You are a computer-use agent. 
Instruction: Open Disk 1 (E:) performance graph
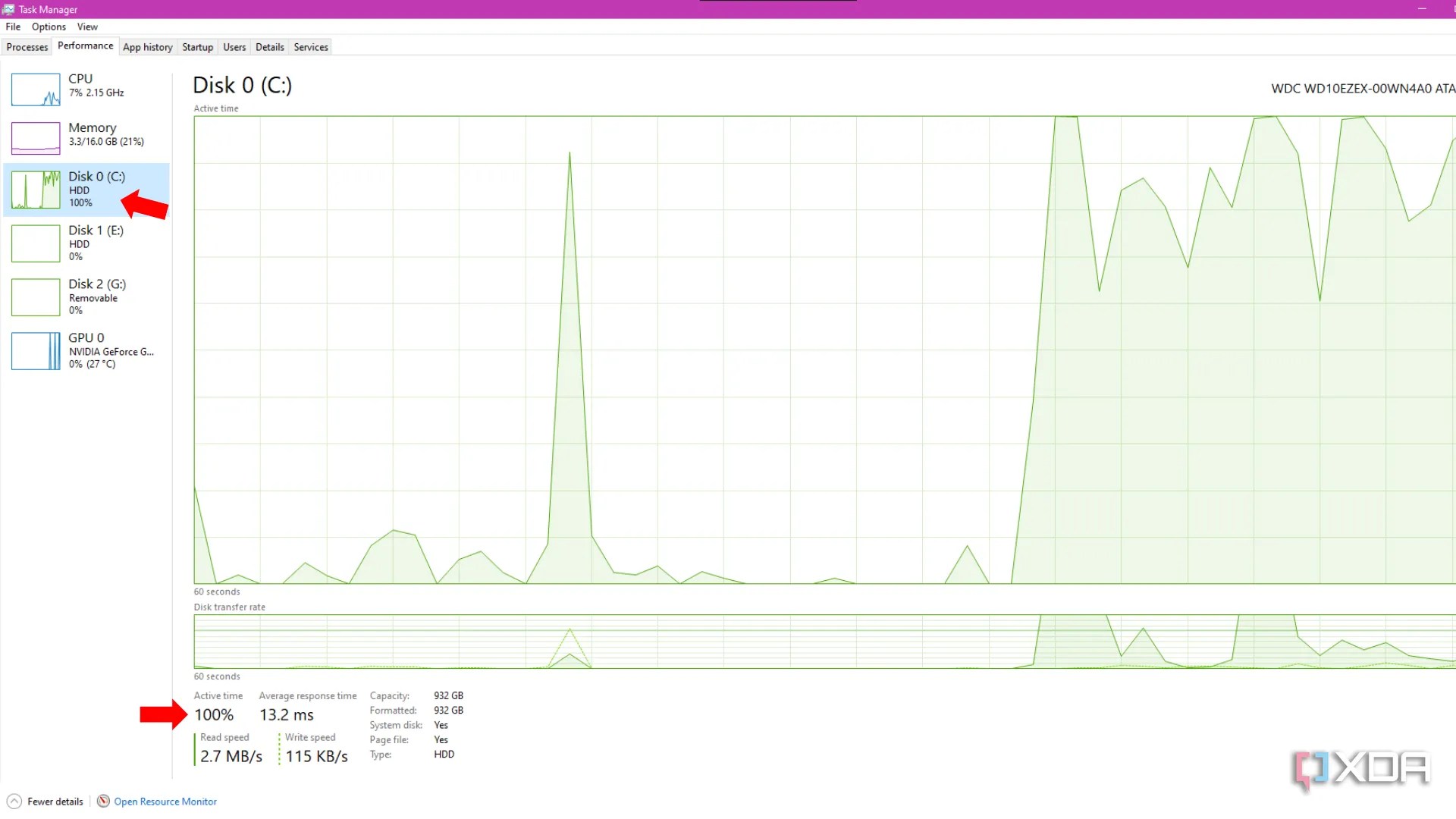click(x=36, y=243)
